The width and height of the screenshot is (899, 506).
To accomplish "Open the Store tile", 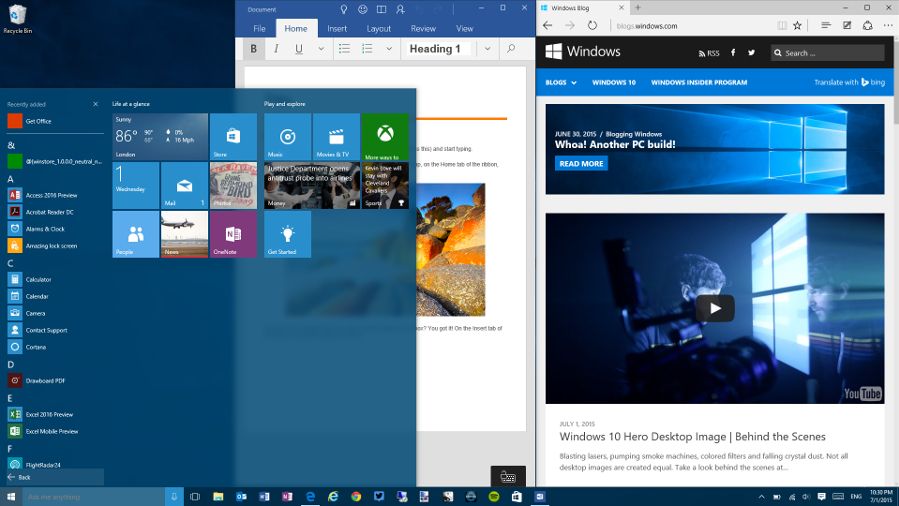I will click(233, 137).
